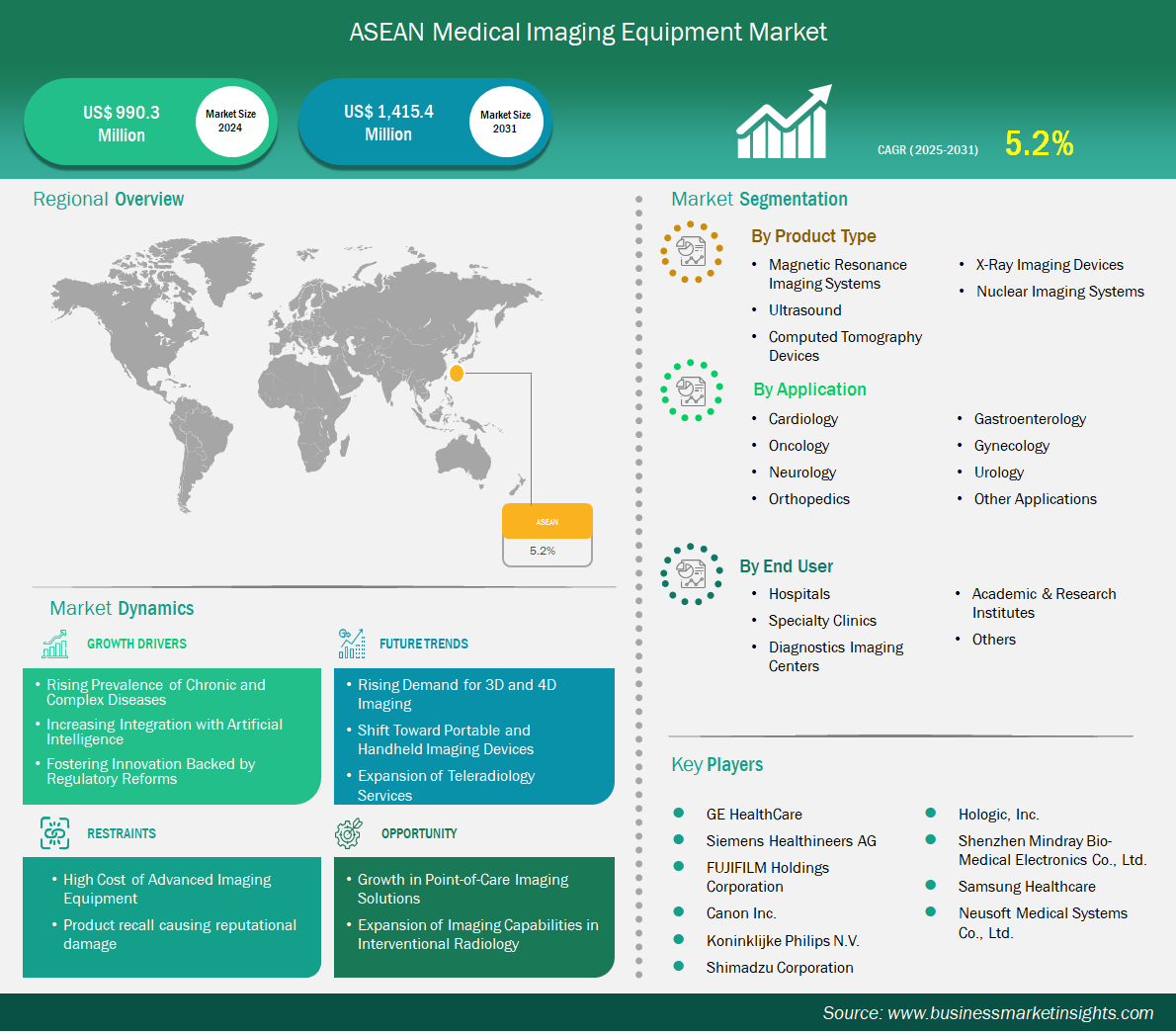Click the By End User dotted icon
This screenshot has width=1176, height=1035.
click(691, 574)
